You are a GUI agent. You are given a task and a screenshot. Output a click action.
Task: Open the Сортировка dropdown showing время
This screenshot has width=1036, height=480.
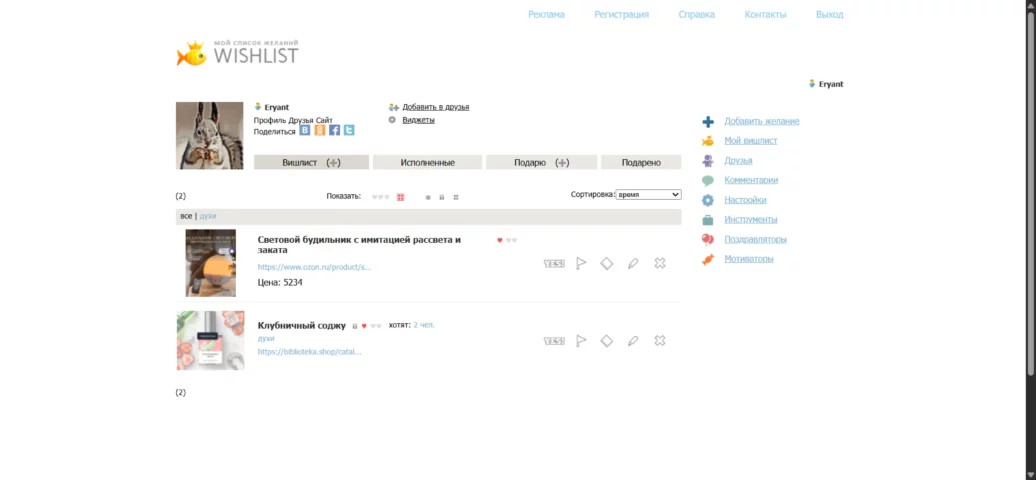tap(648, 195)
